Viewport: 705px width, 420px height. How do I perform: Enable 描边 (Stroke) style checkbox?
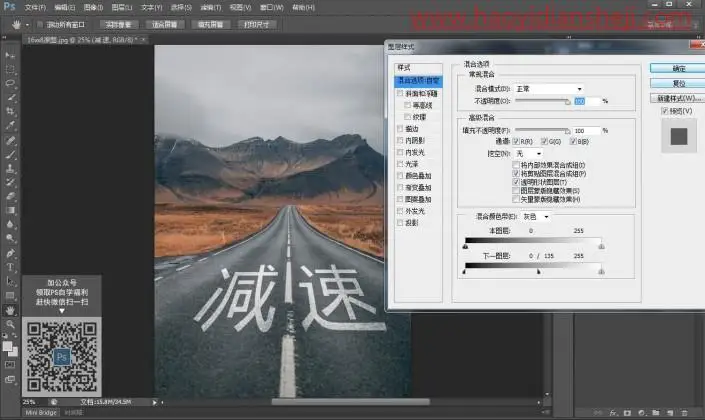400,129
